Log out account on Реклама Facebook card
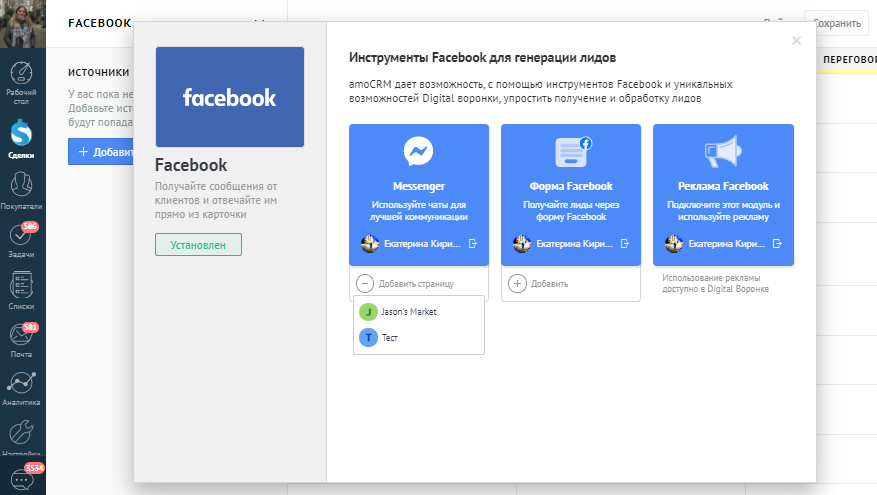This screenshot has width=877, height=495. click(777, 244)
